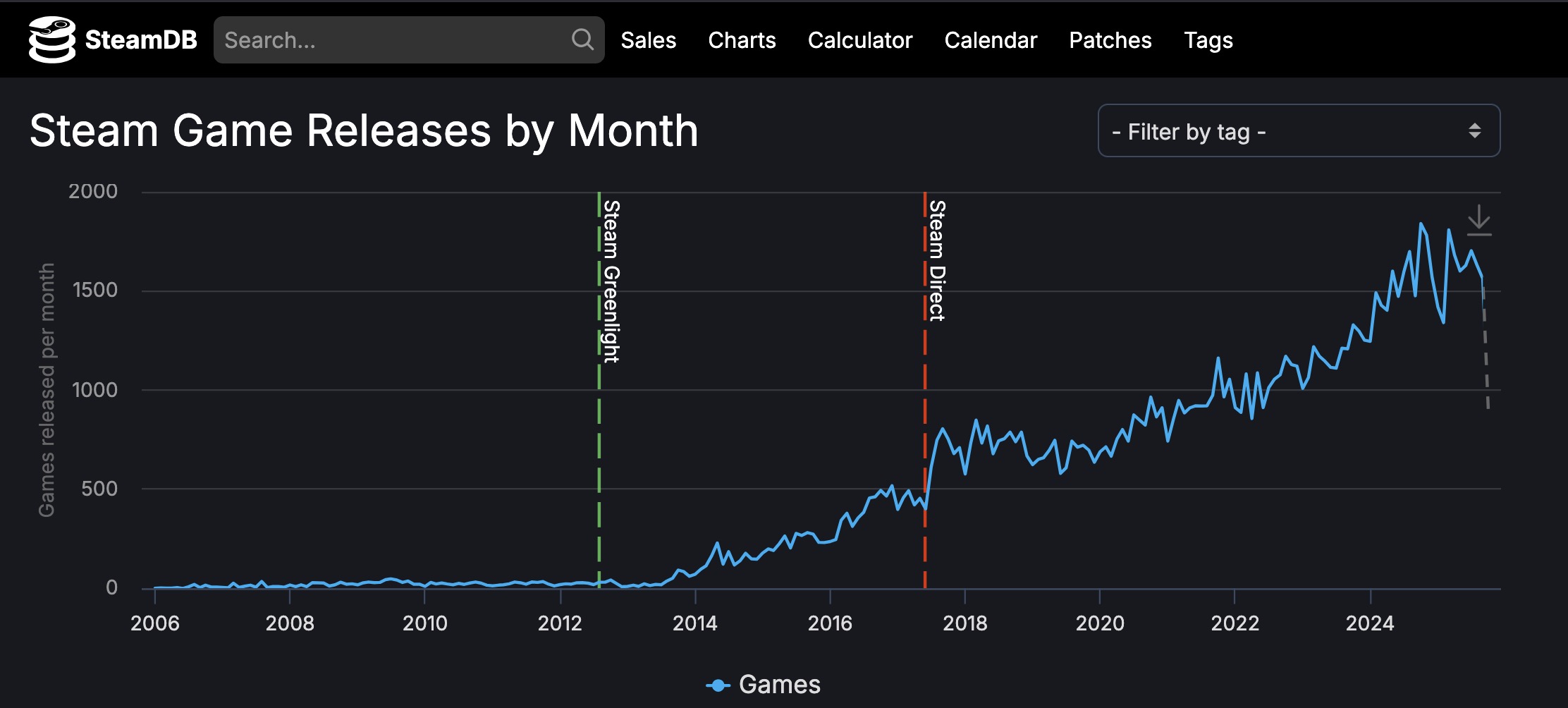
Task: Open the Patches page
Action: [x=1110, y=40]
